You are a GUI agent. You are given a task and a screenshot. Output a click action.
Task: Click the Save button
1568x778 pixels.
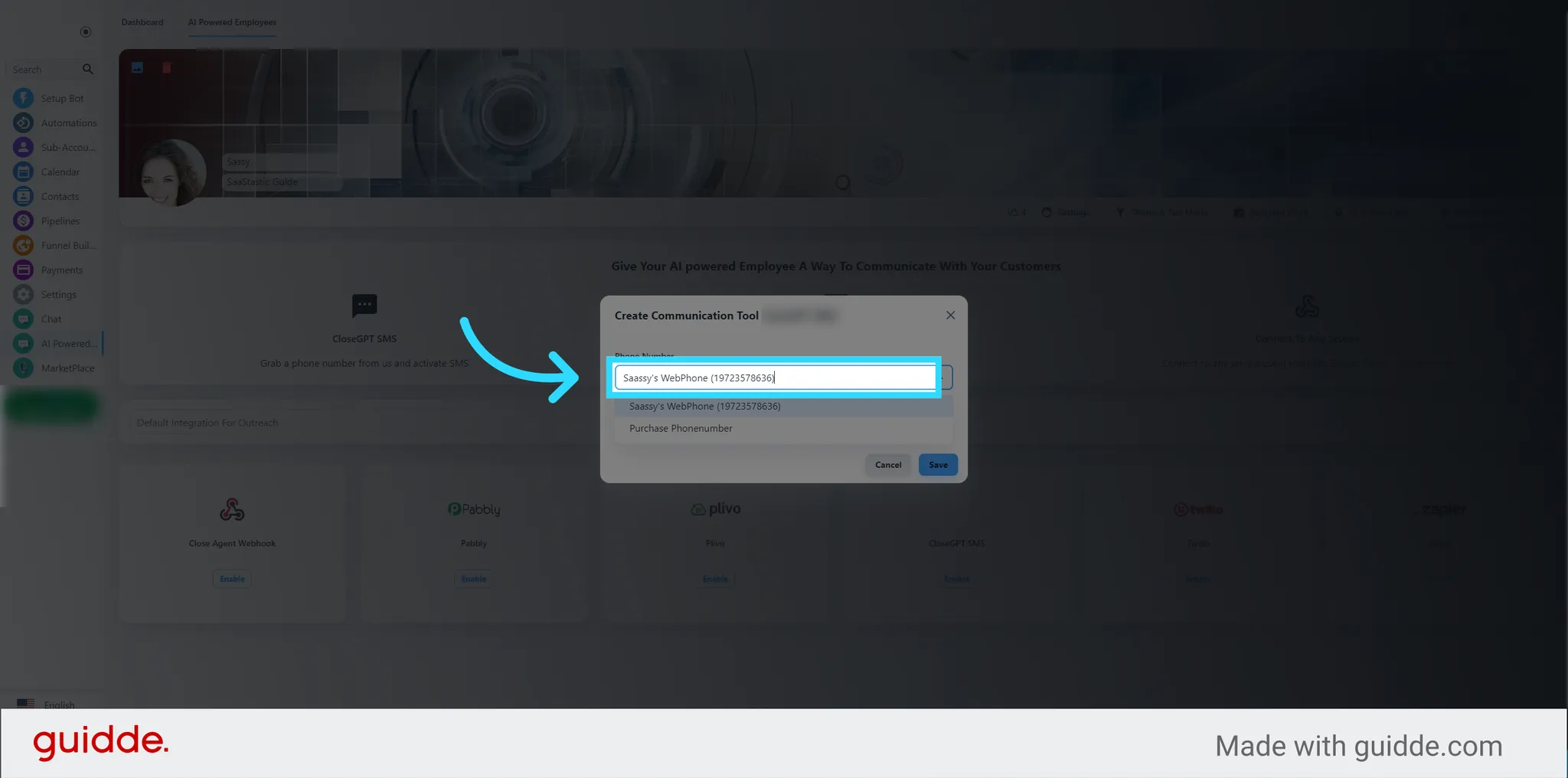coord(938,465)
